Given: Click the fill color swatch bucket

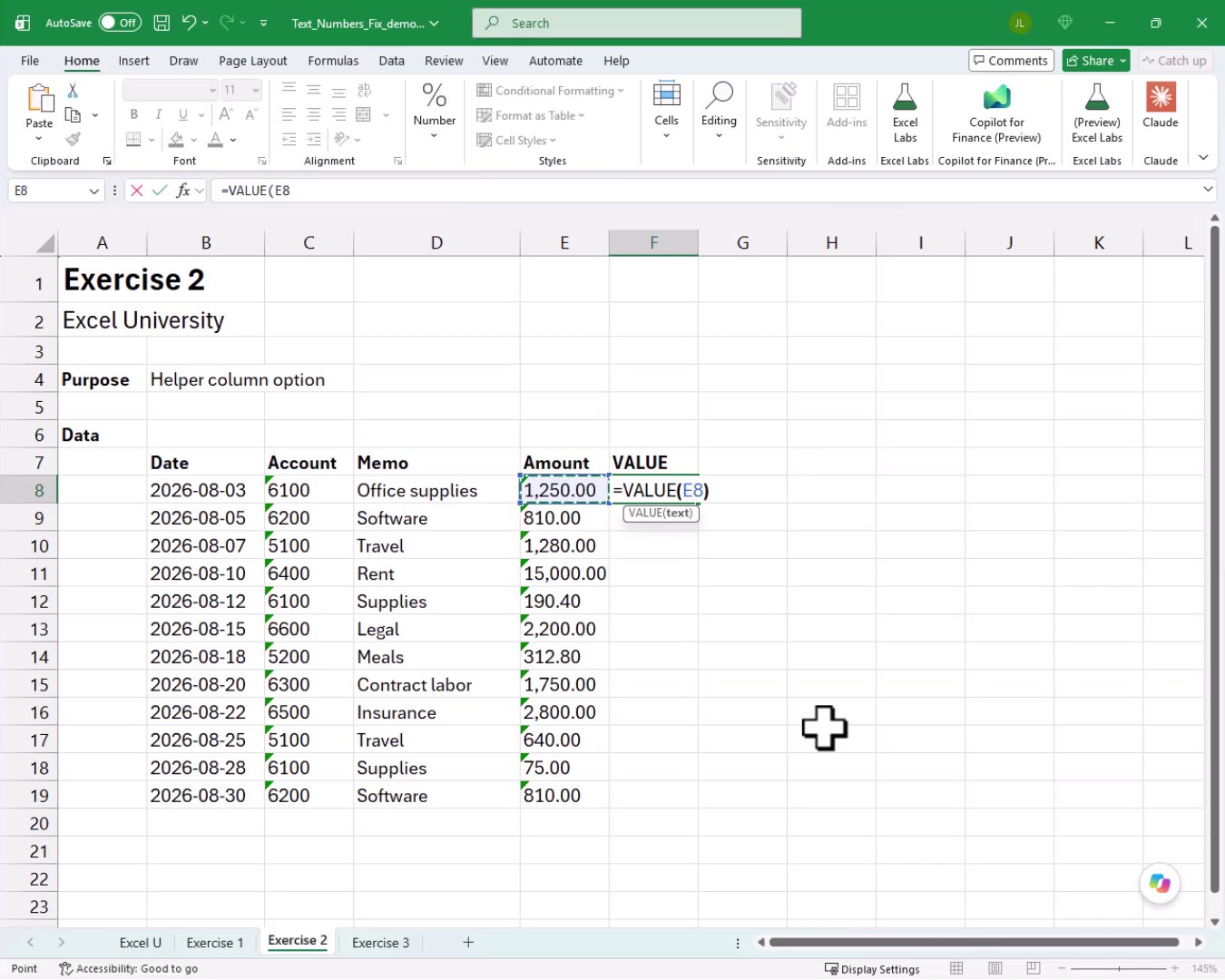Looking at the screenshot, I should 177,139.
